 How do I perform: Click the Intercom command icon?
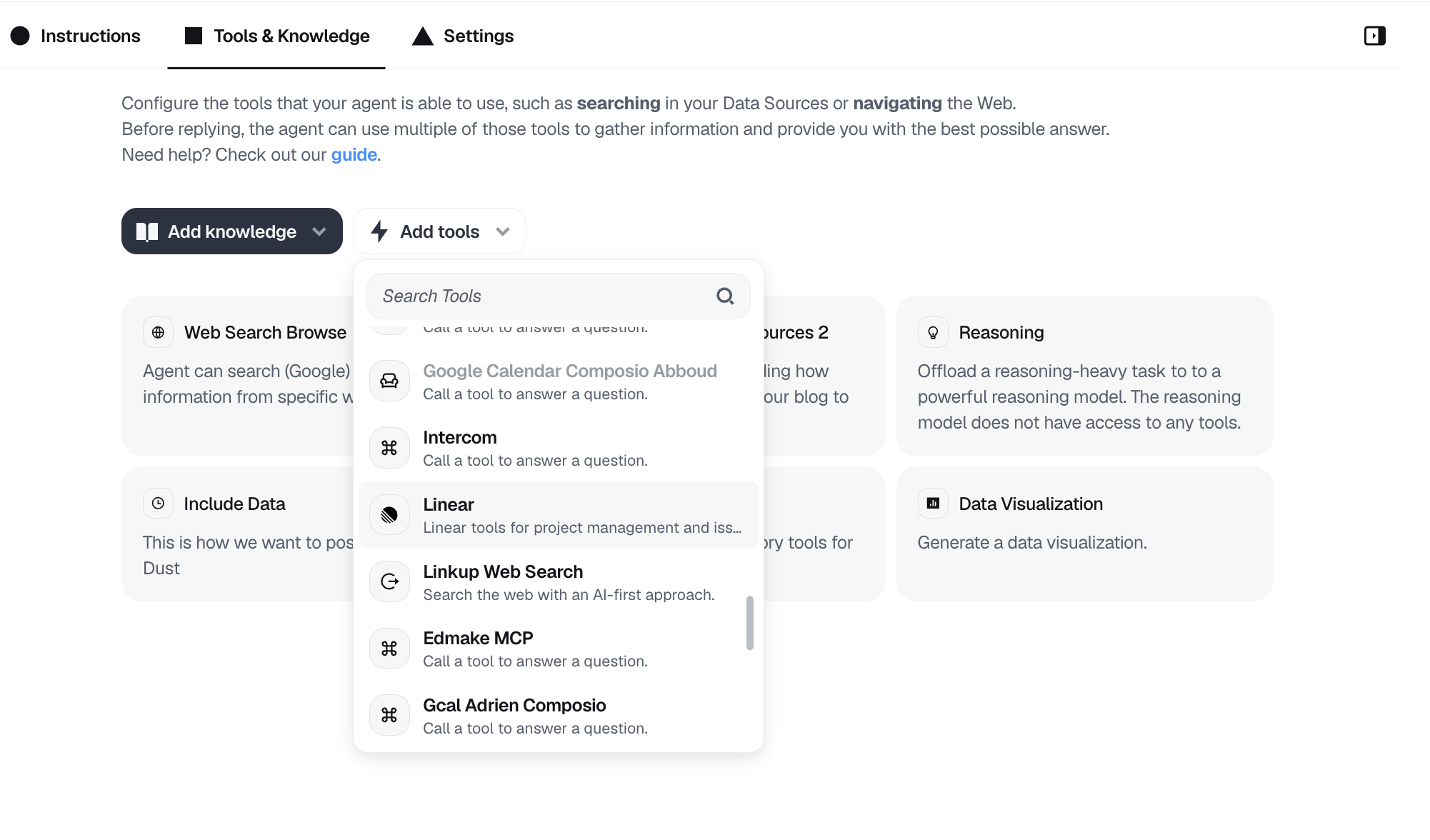[x=389, y=448]
